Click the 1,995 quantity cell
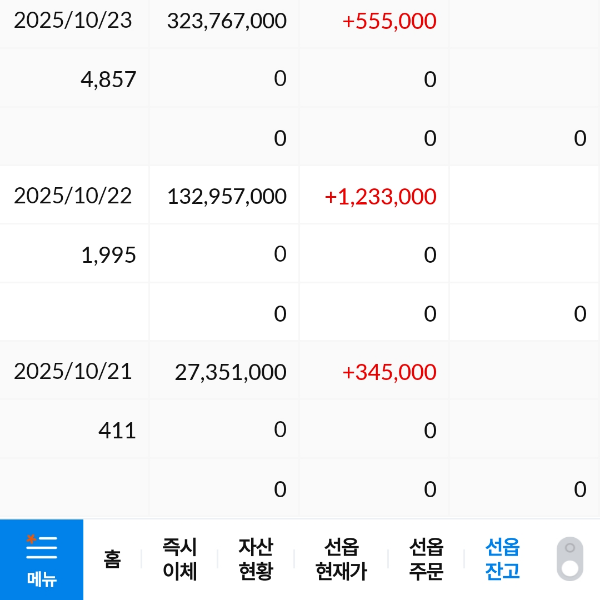Screen dimensions: 600x600 (x=108, y=255)
